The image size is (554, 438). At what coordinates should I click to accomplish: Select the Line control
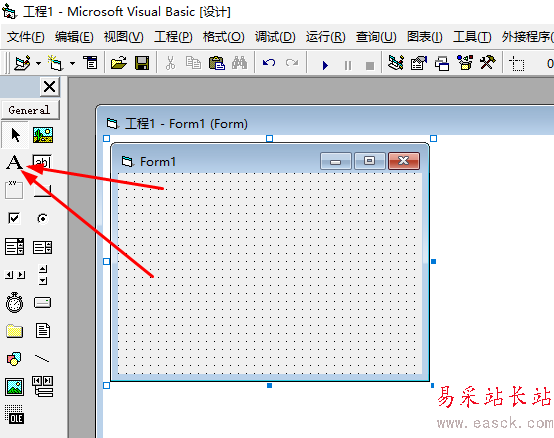click(42, 359)
